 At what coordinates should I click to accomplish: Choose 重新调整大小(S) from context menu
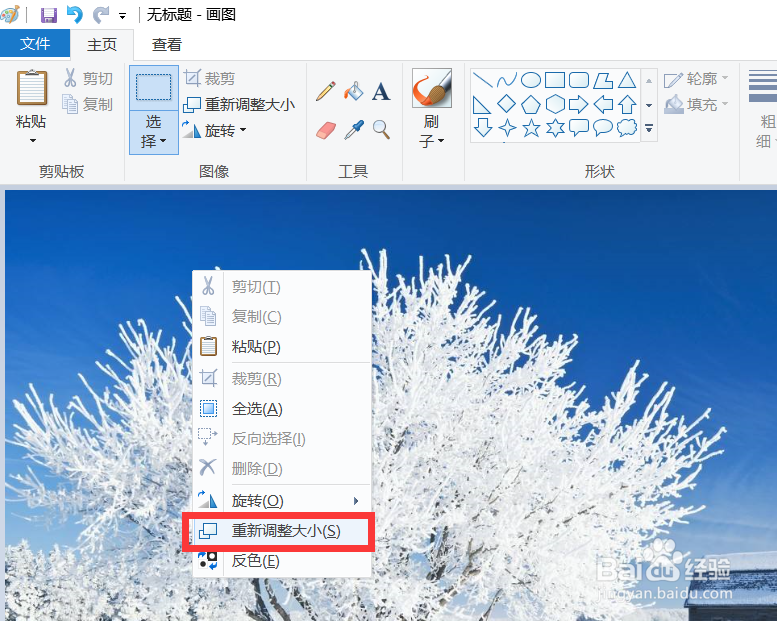[x=278, y=532]
